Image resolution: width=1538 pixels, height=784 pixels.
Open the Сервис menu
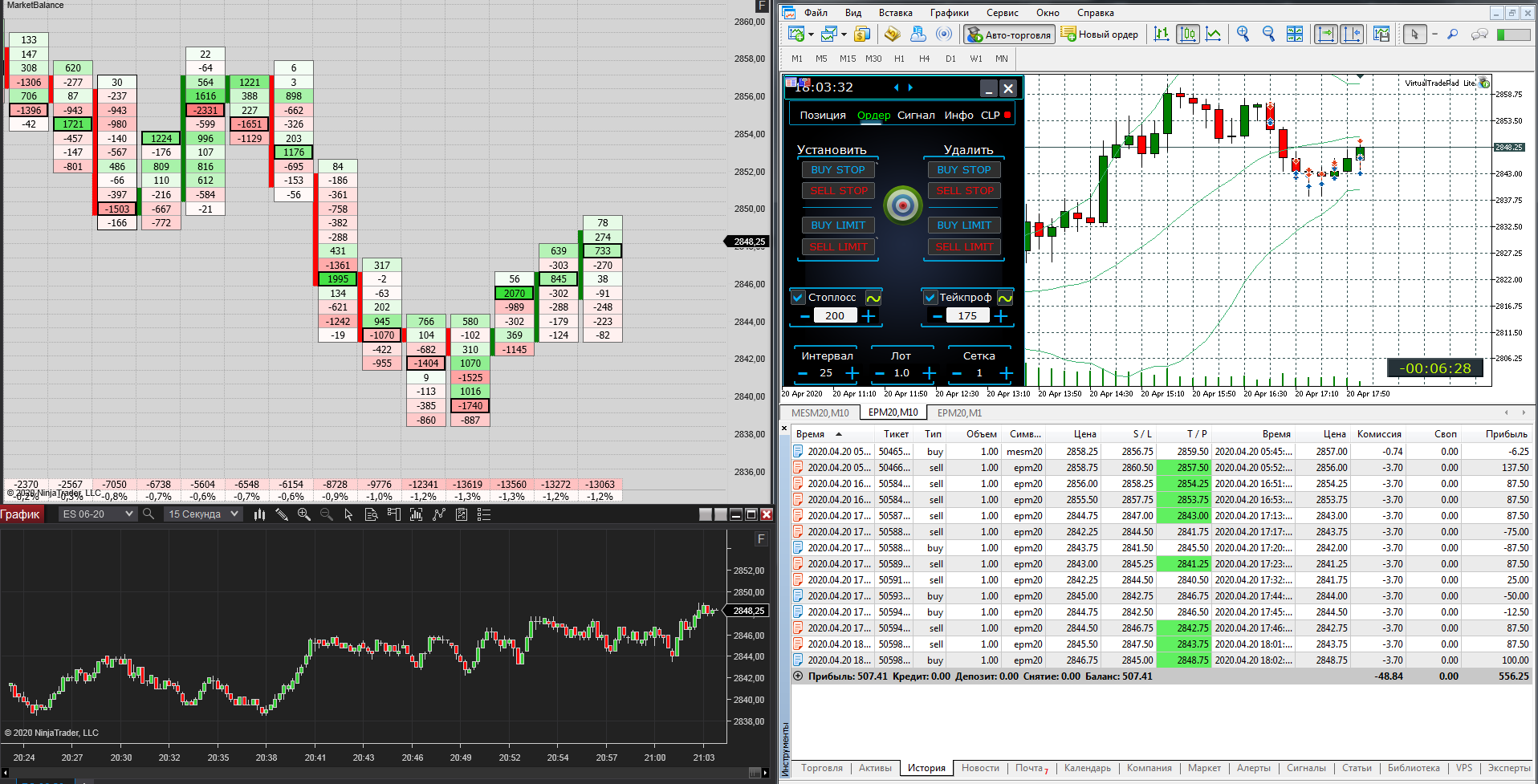(x=1003, y=13)
